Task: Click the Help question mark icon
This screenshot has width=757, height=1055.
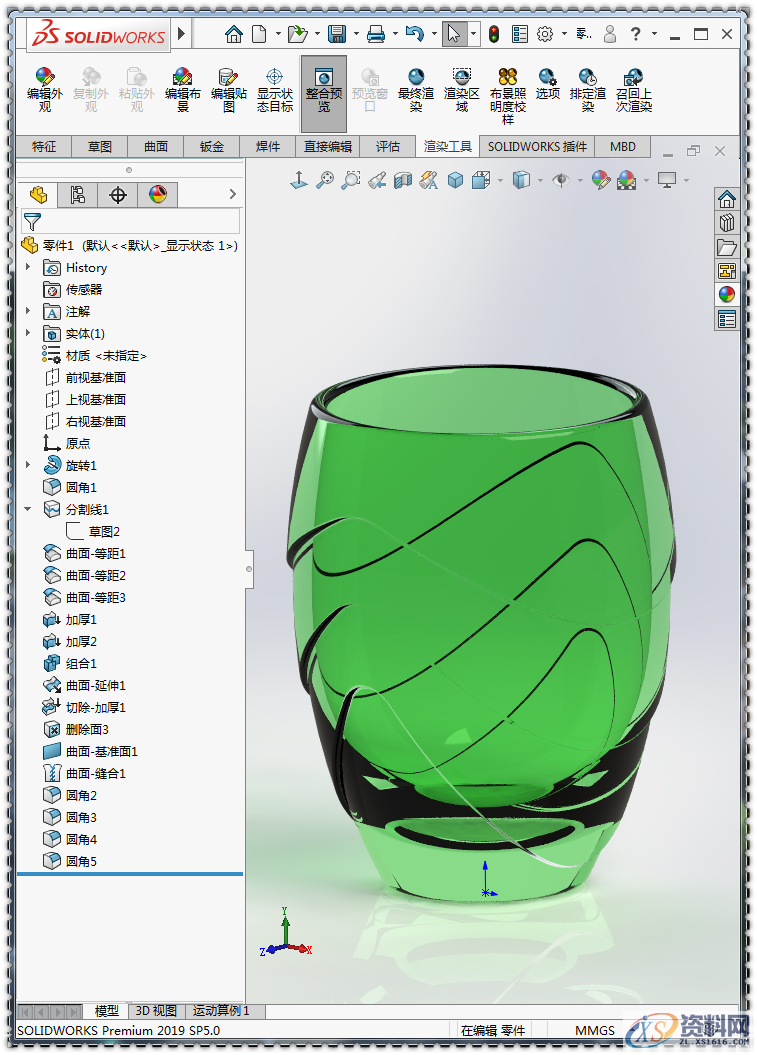Action: (636, 34)
